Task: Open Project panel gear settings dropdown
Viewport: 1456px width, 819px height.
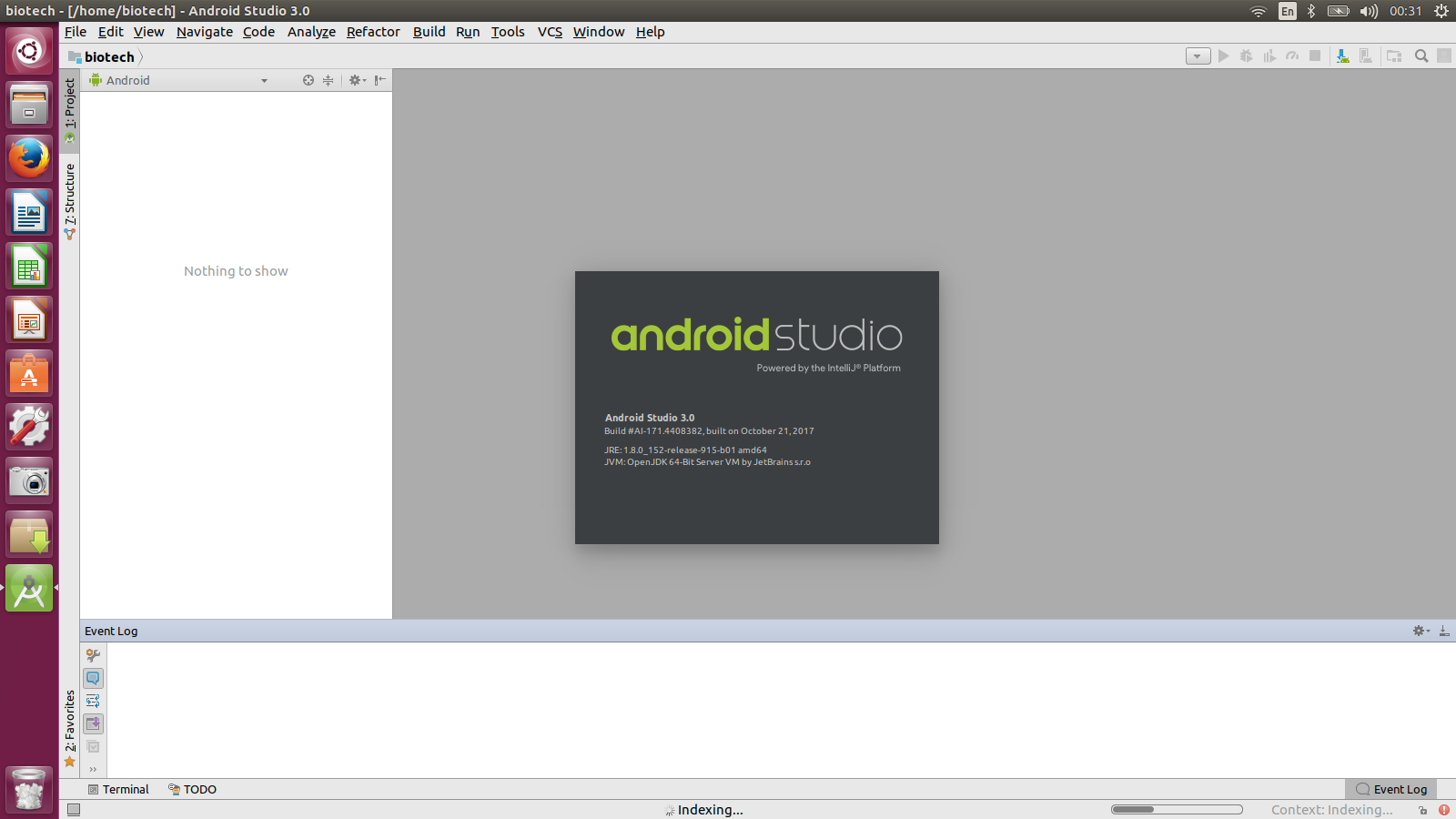Action: click(x=358, y=80)
